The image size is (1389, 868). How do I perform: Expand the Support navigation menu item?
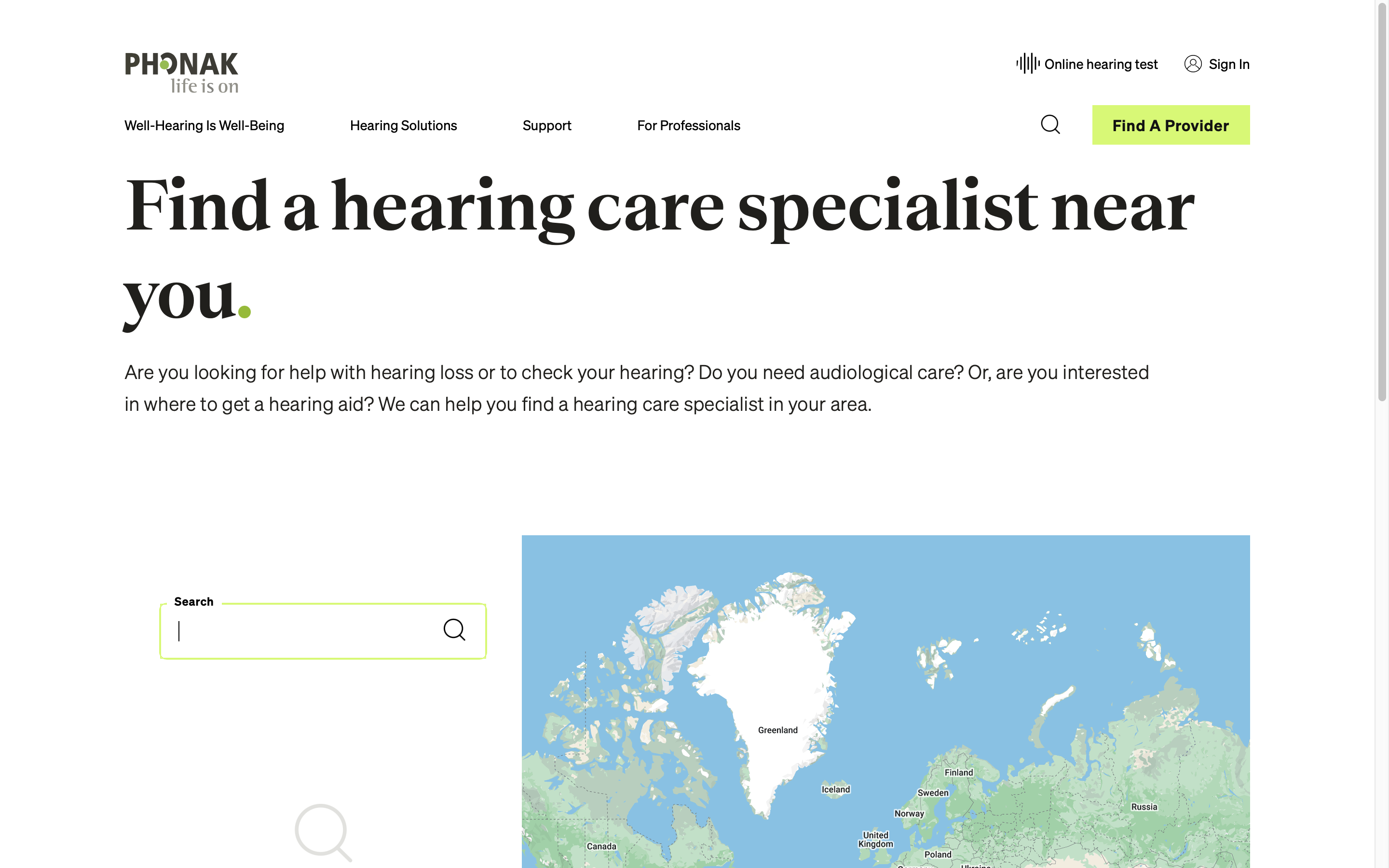[x=546, y=125]
